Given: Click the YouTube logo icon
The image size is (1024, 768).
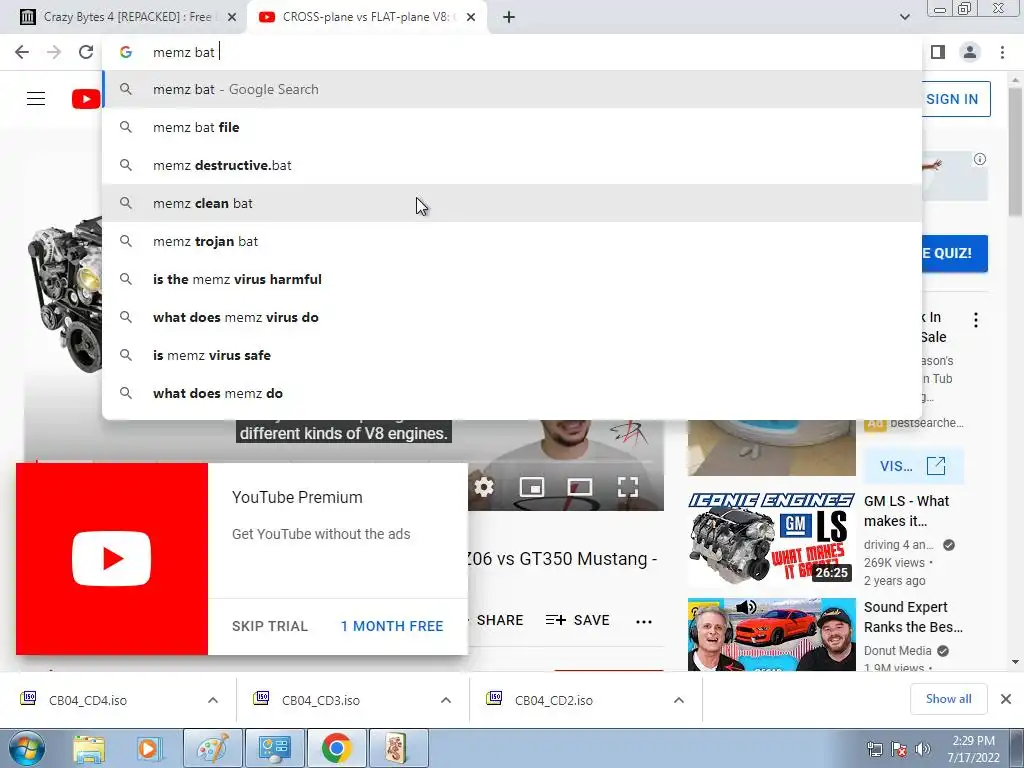Looking at the screenshot, I should [86, 99].
